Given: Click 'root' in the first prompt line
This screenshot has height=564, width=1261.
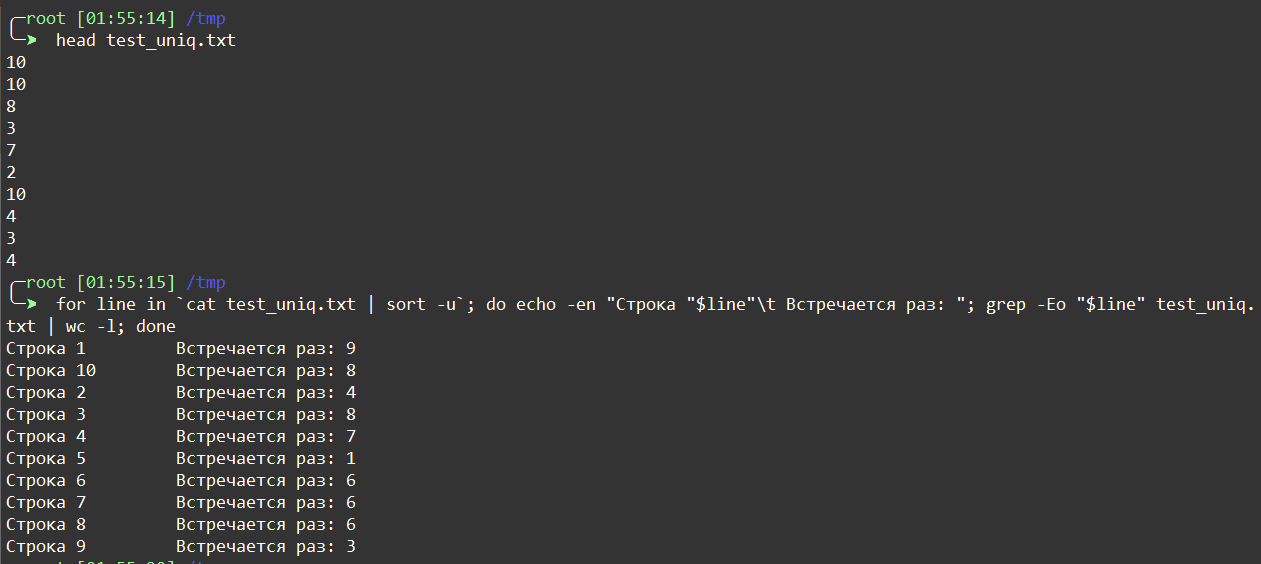Looking at the screenshot, I should click(46, 18).
